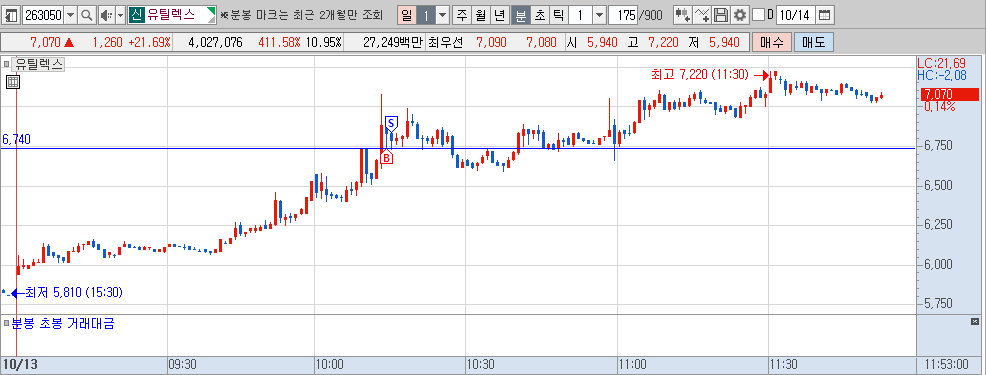Toggle the 분봉 초봉 거래대금 panel marker
Screen dimensions: 986x375
click(6, 323)
